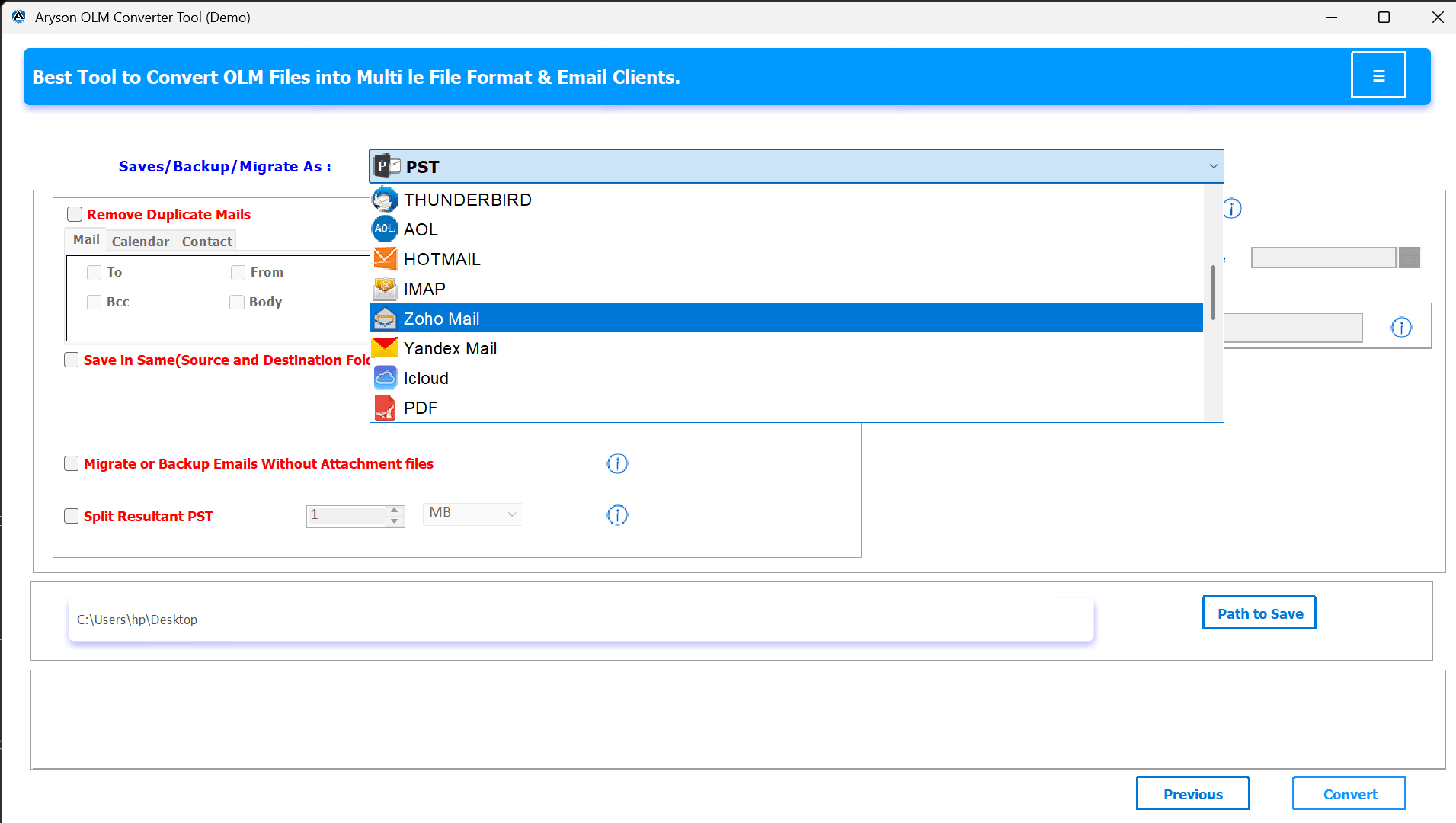Click the IMAP format icon

(x=386, y=288)
